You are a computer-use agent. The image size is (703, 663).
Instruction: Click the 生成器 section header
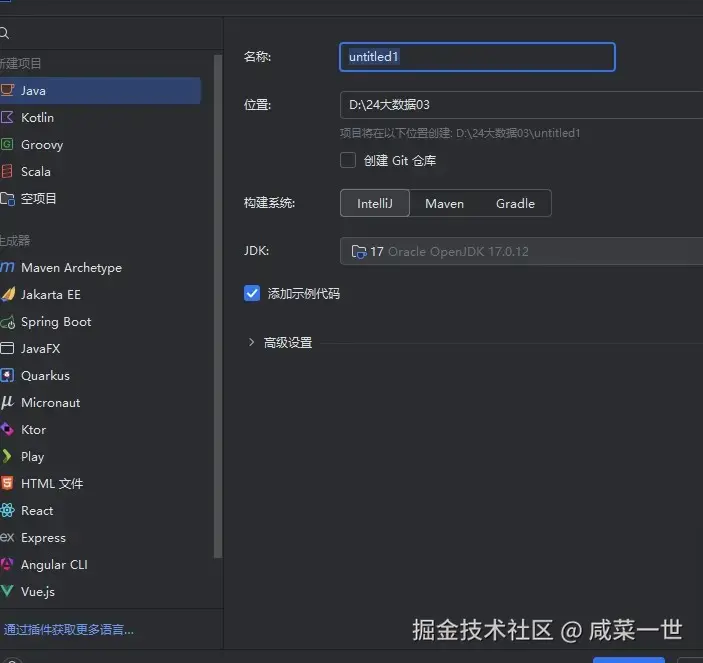pos(15,240)
